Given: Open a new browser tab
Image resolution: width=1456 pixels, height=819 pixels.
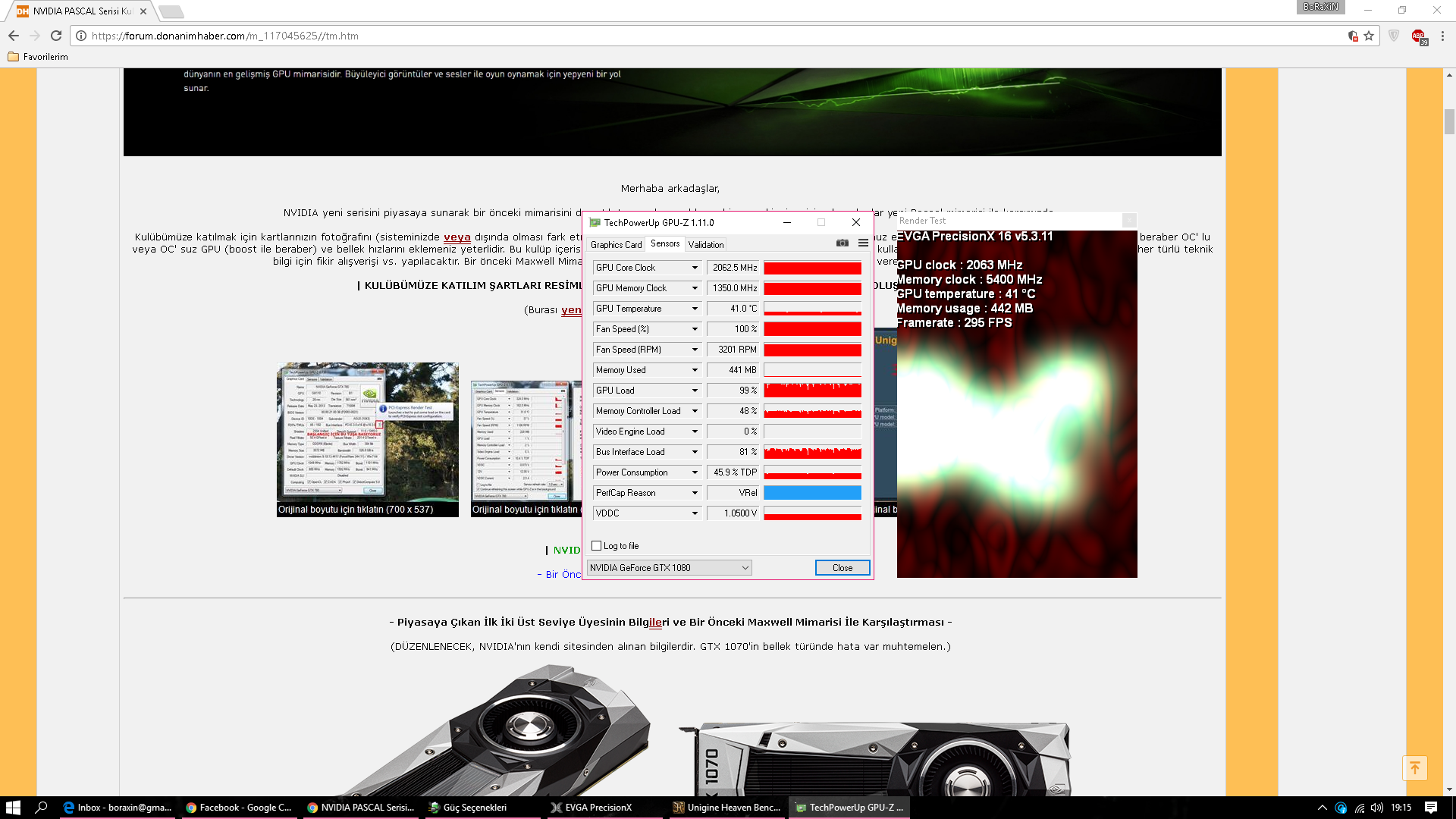Looking at the screenshot, I should click(x=171, y=11).
